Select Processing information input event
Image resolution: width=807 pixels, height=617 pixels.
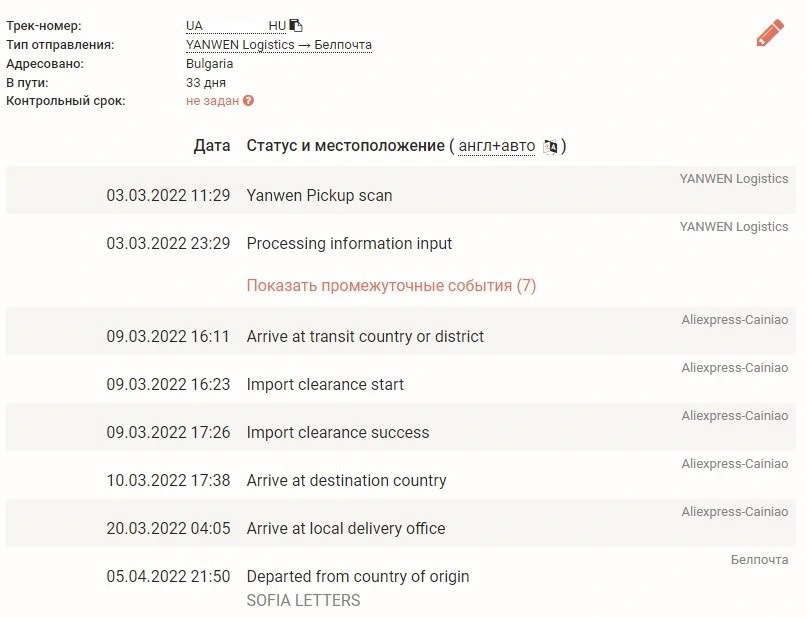pos(349,243)
